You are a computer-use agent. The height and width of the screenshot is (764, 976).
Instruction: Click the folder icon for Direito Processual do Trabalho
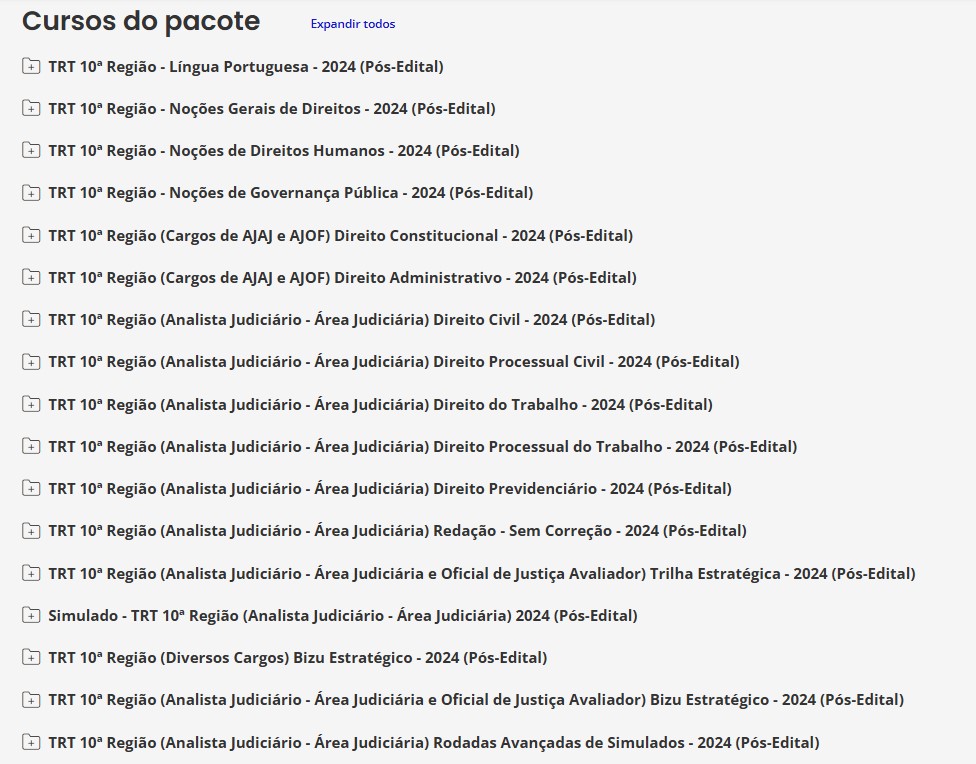[x=30, y=446]
